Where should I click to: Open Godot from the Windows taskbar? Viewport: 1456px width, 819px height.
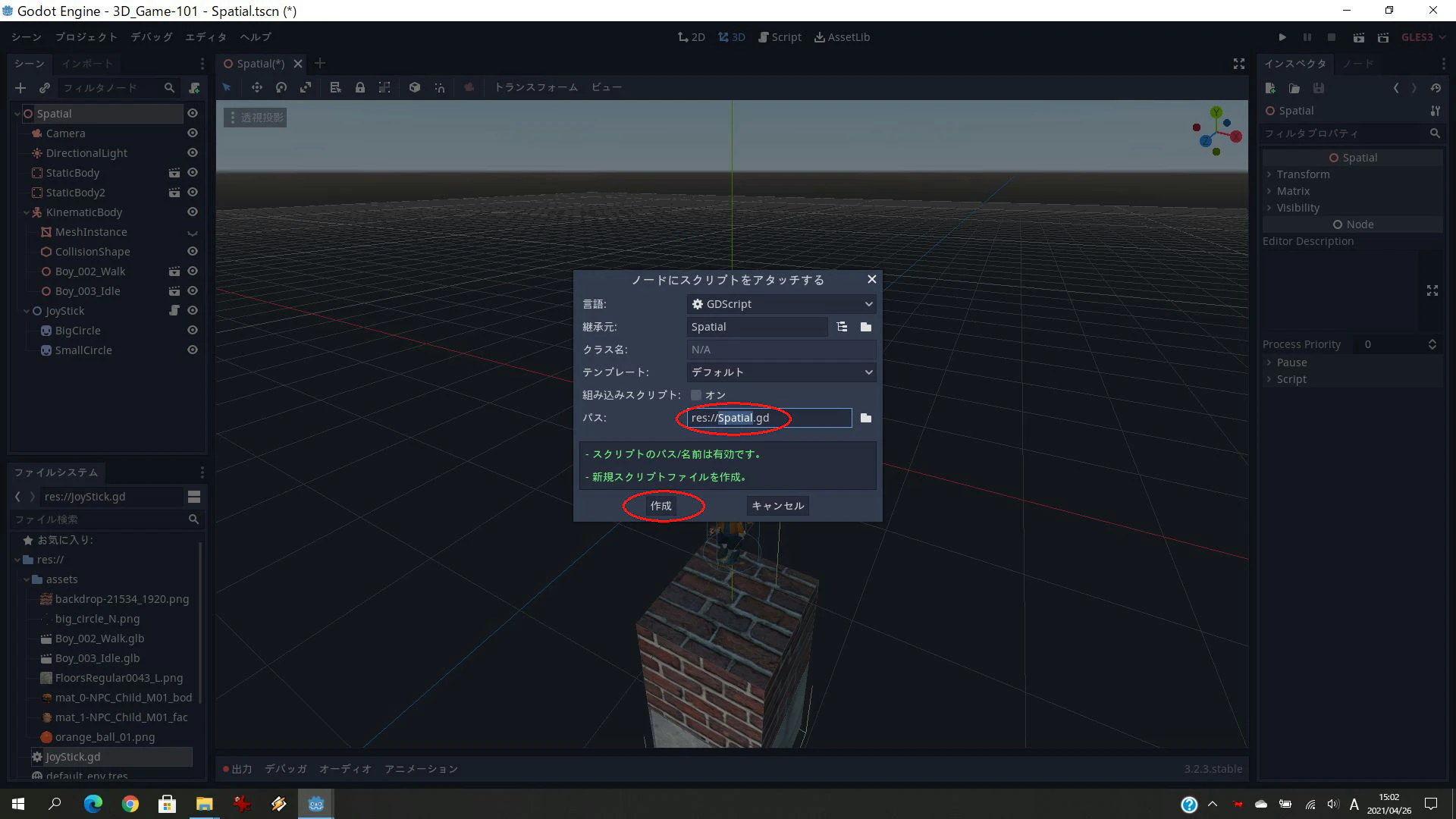pos(316,804)
